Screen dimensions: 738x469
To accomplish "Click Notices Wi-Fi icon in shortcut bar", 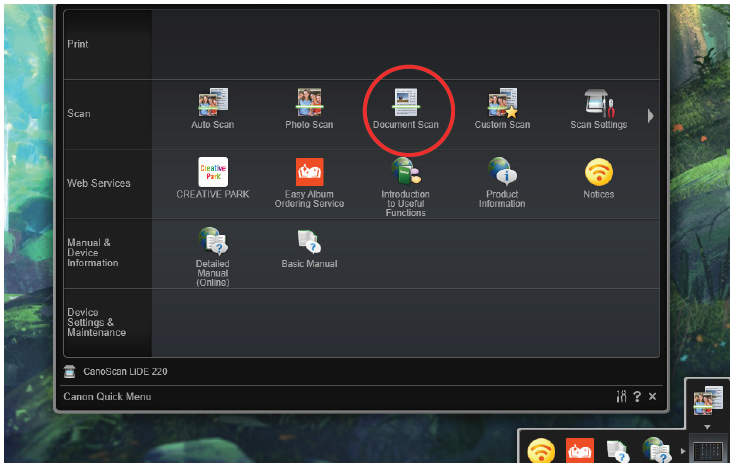I will (543, 452).
